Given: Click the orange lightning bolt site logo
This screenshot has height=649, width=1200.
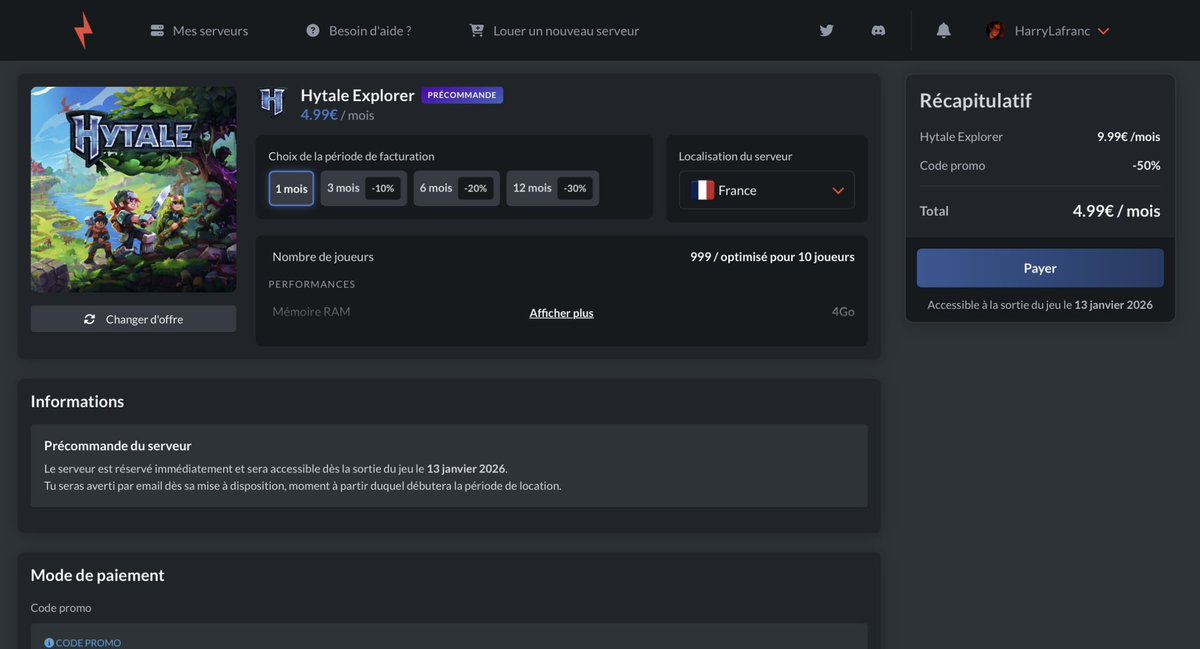Looking at the screenshot, I should (x=82, y=31).
